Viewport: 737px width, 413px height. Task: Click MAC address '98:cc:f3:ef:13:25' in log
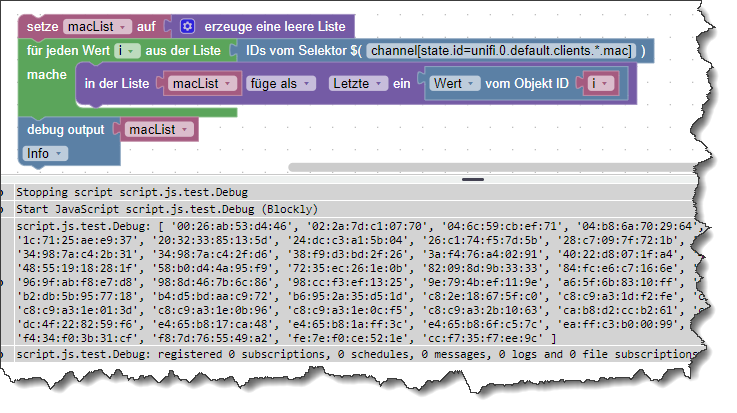pos(348,282)
